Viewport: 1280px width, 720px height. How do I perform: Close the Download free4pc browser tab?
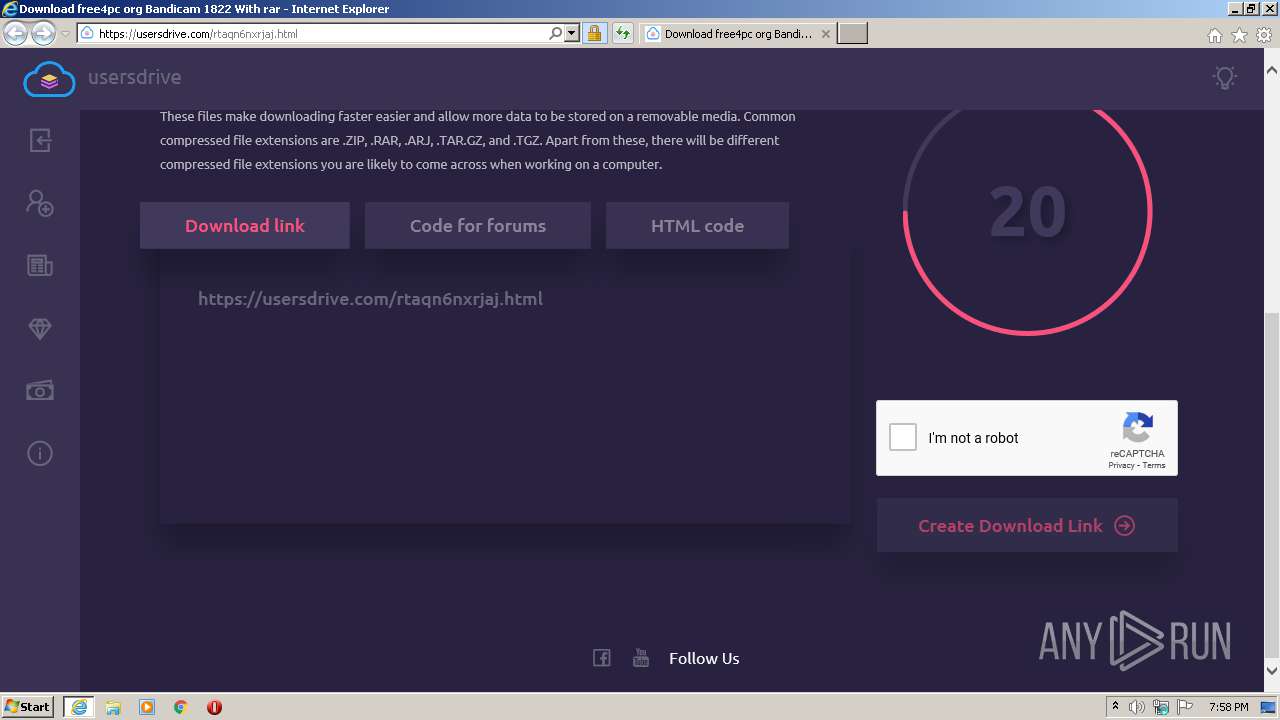pos(825,33)
